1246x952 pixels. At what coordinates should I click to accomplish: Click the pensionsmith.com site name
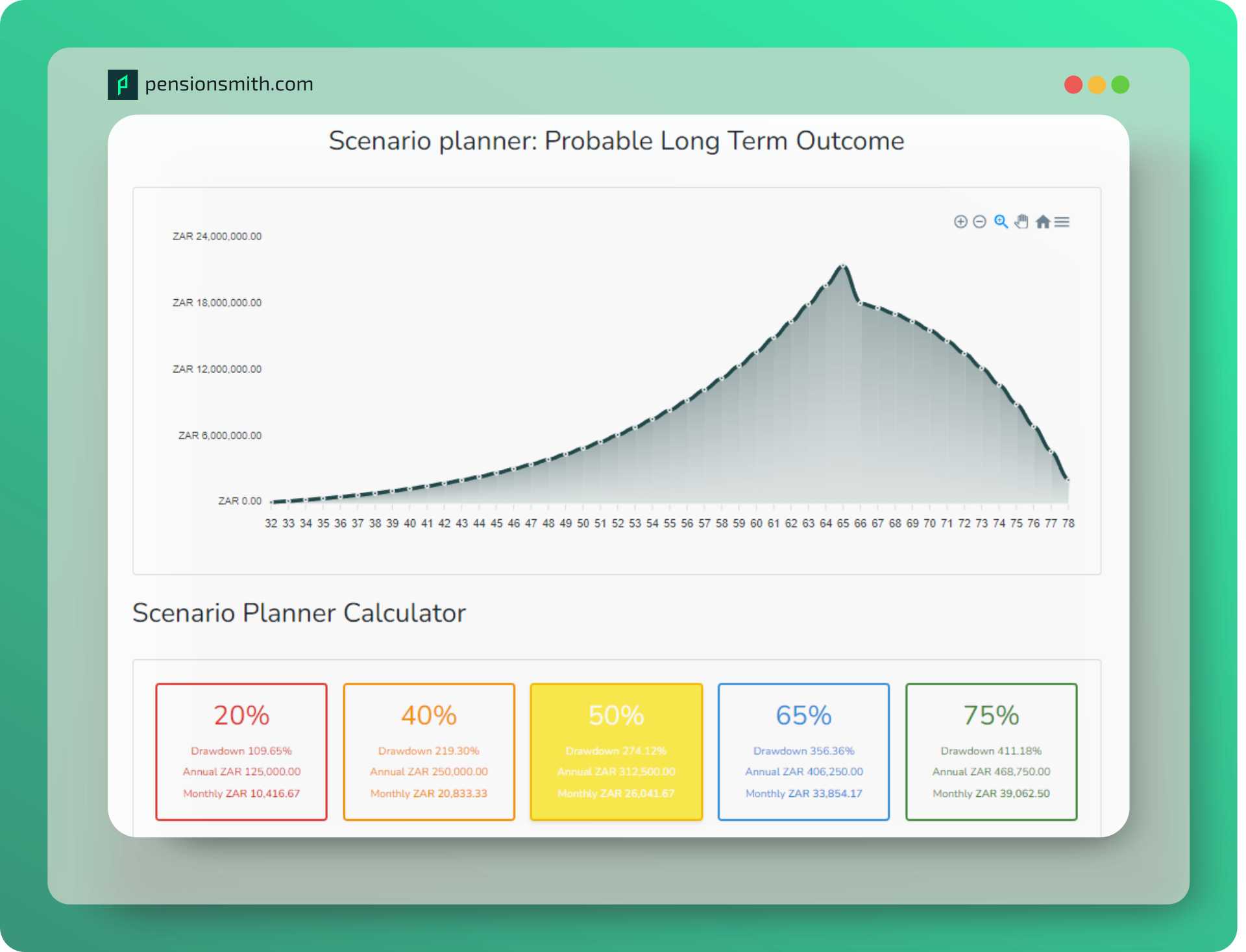point(229,84)
